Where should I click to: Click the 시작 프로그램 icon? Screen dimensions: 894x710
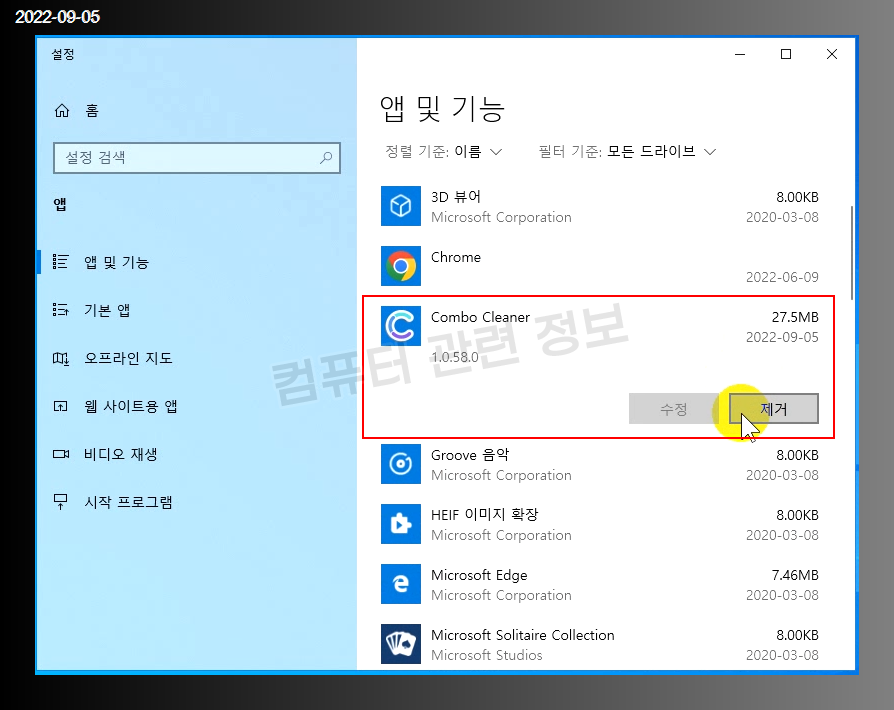coord(60,502)
